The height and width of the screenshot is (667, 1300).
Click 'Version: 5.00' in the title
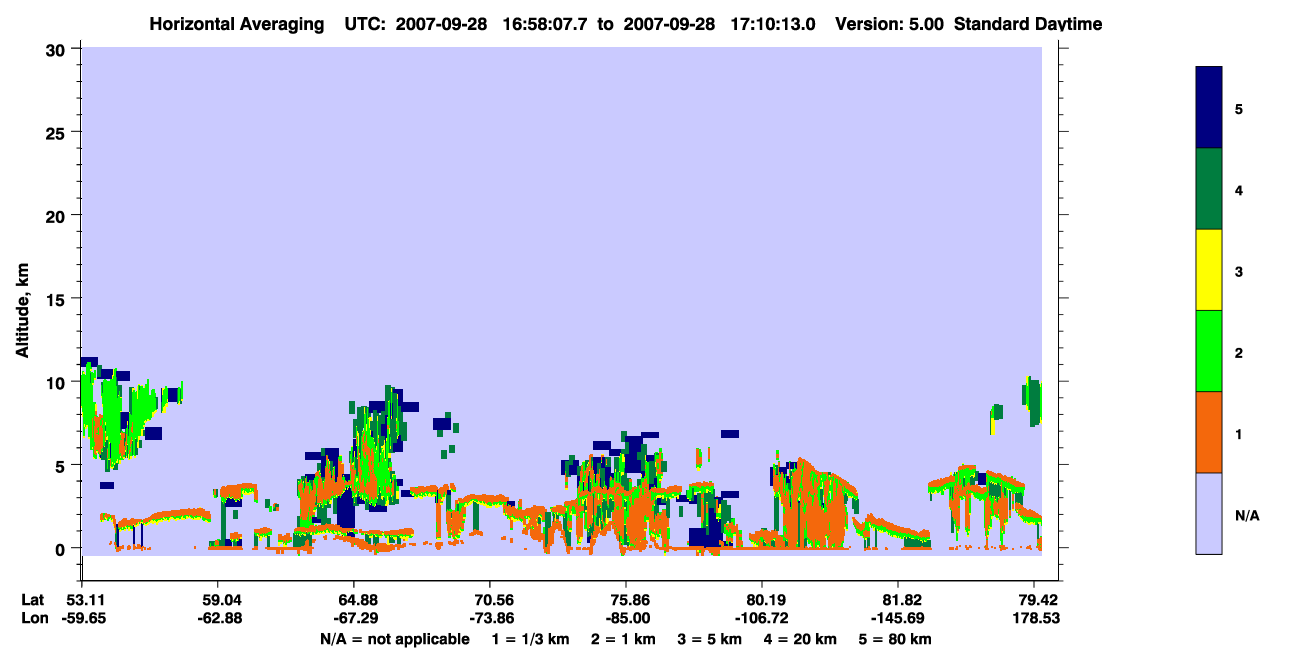pyautogui.click(x=889, y=24)
